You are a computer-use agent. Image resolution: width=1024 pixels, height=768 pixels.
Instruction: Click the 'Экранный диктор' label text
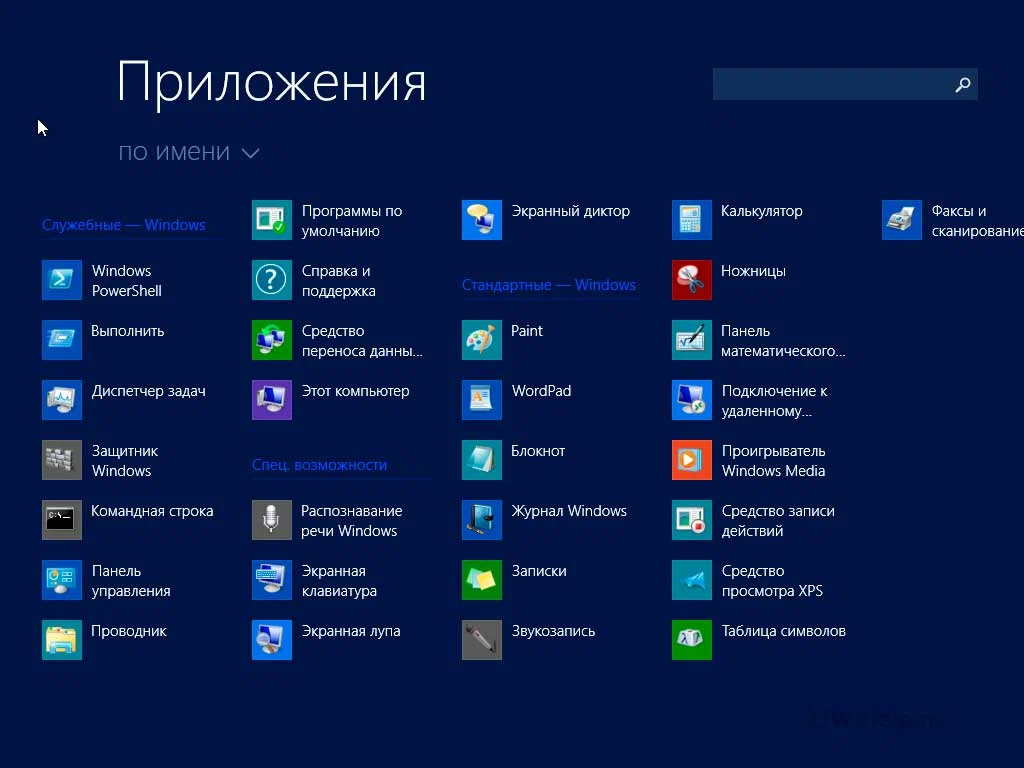point(571,211)
